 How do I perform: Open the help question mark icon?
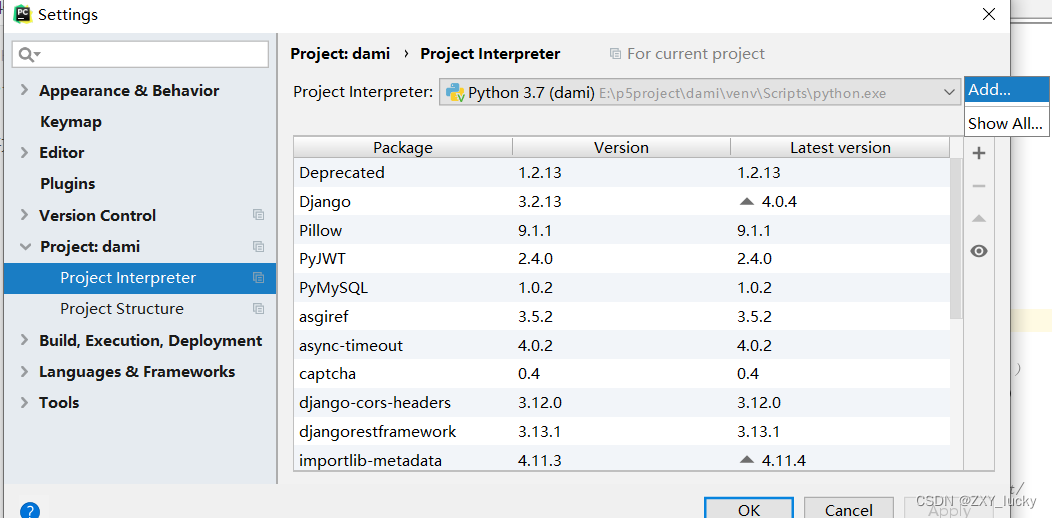30,511
